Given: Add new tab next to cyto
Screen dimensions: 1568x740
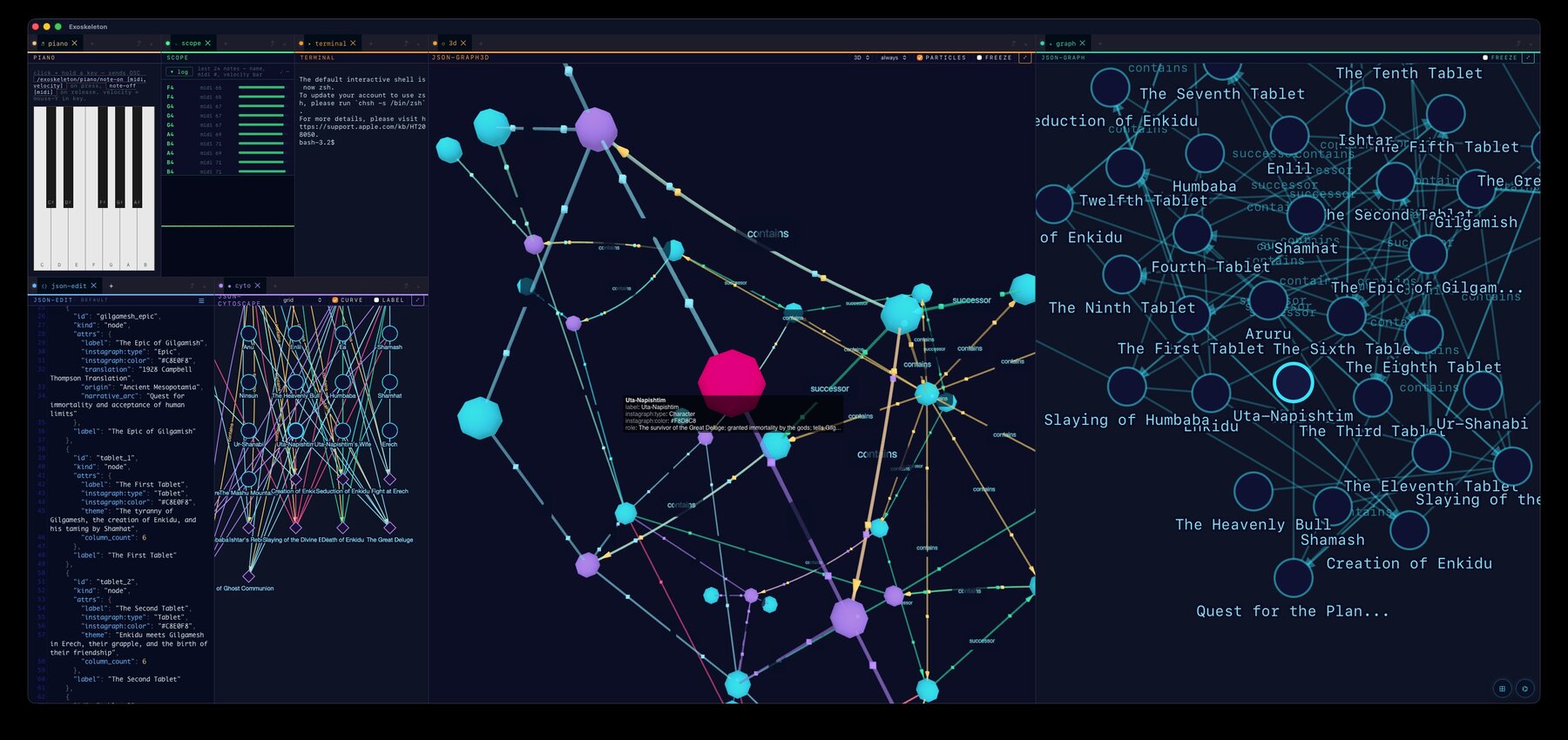Looking at the screenshot, I should pyautogui.click(x=275, y=286).
